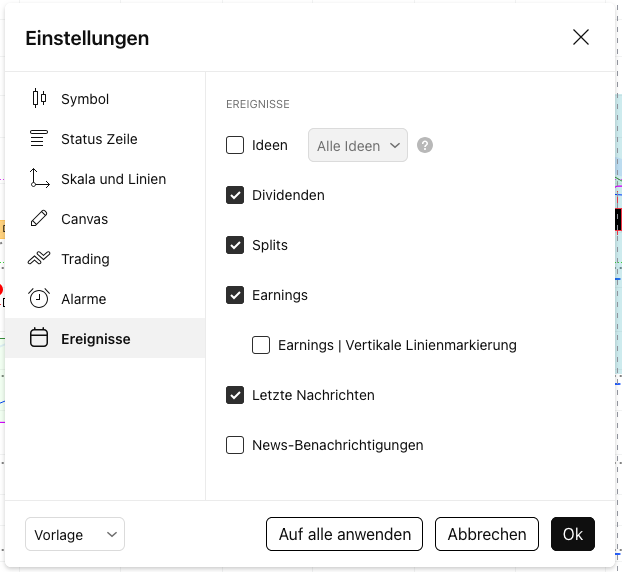Confirm settings with the Ok button
This screenshot has width=622, height=572.
coord(572,534)
